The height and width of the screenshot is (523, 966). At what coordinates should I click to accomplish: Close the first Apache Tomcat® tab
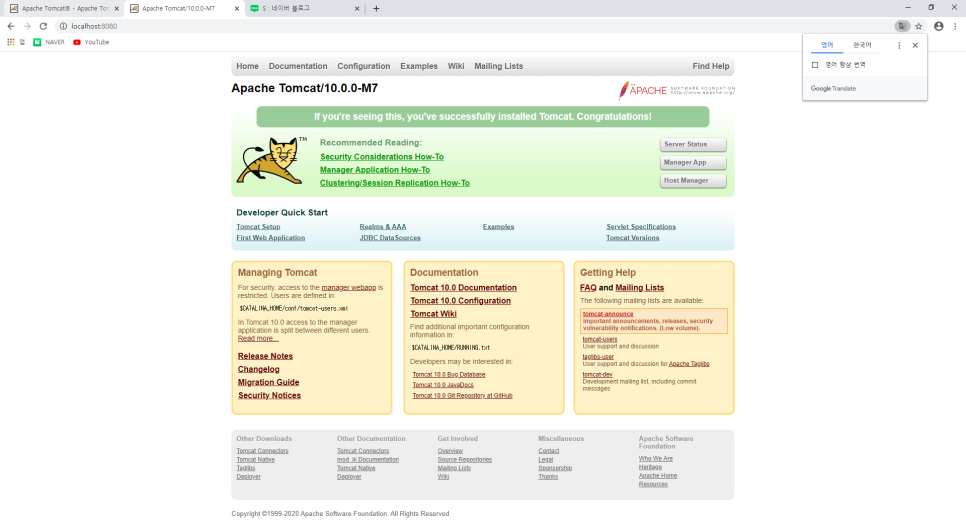(x=116, y=9)
